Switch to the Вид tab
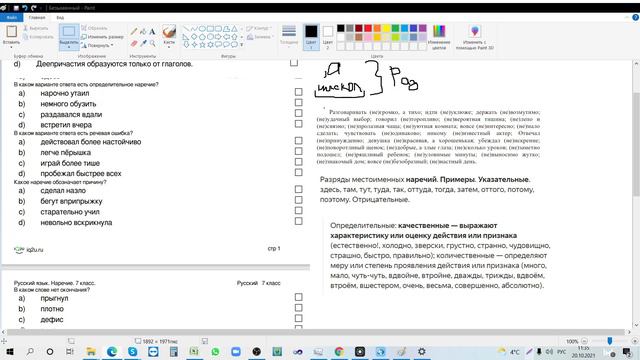640x360 pixels. pos(60,18)
